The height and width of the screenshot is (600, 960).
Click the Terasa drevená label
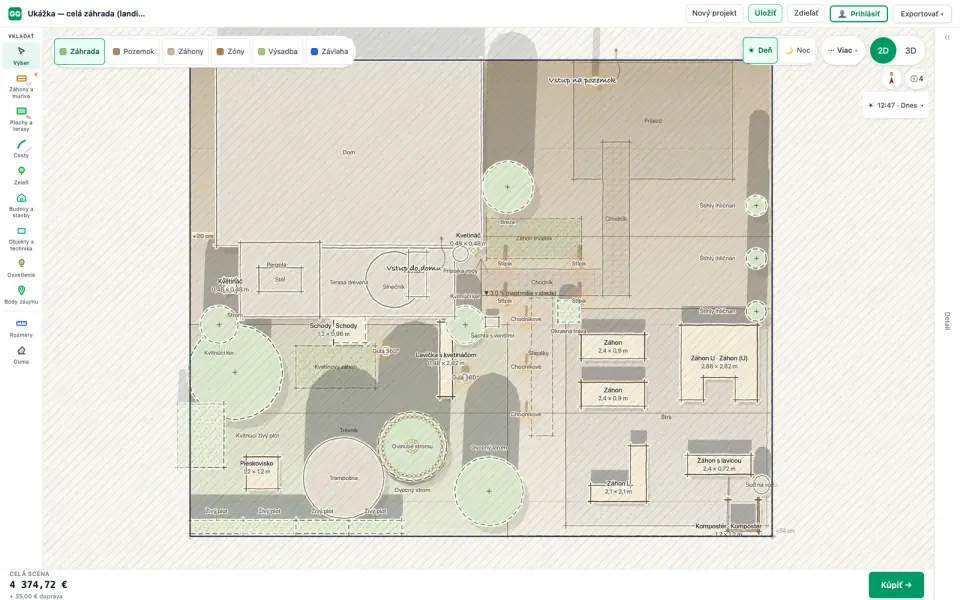click(x=349, y=282)
